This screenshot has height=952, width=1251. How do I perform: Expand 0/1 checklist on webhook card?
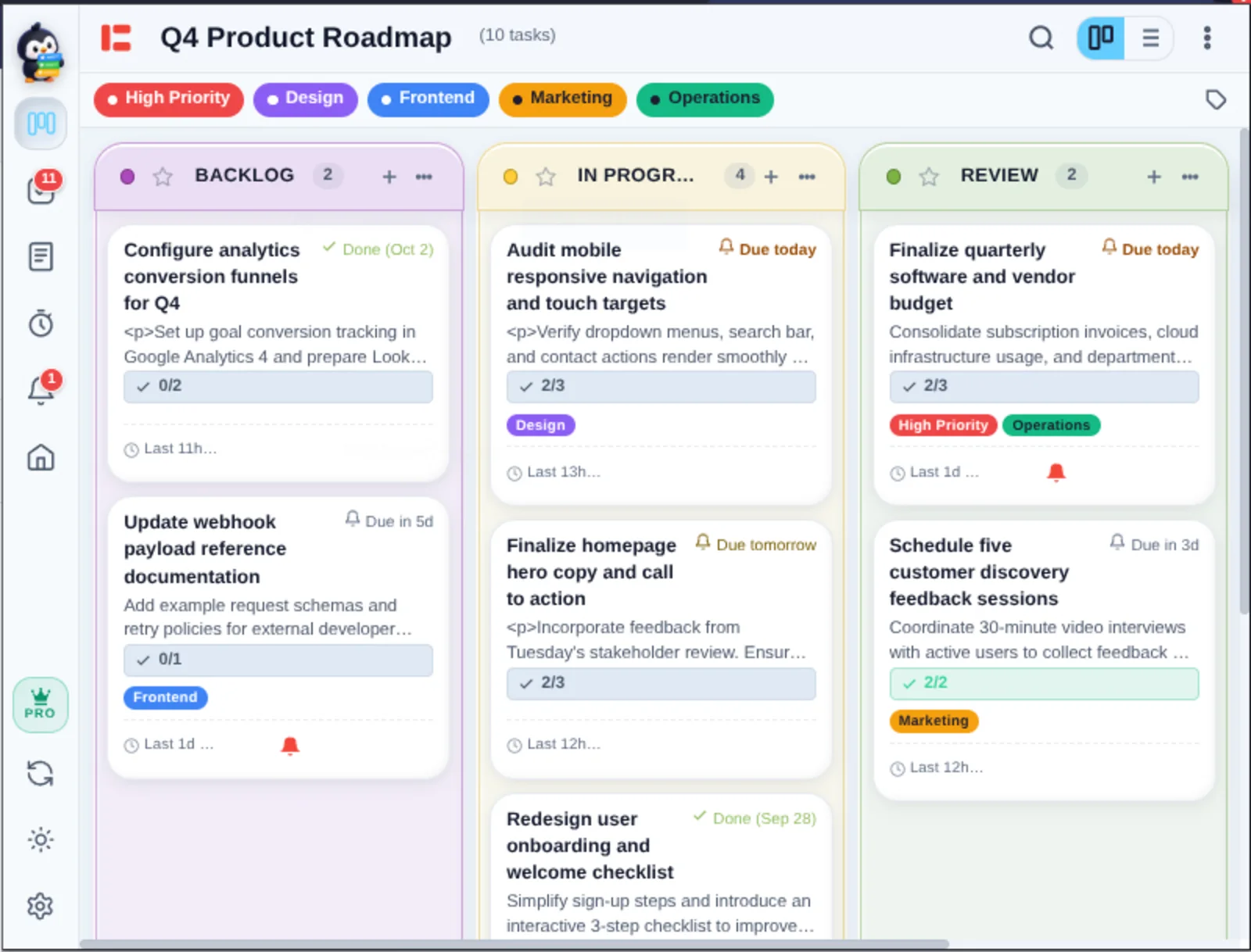(278, 660)
